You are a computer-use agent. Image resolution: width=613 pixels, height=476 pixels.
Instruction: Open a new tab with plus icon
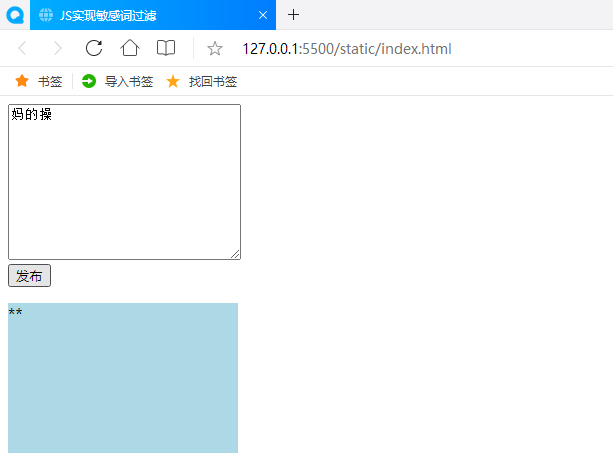[x=293, y=15]
